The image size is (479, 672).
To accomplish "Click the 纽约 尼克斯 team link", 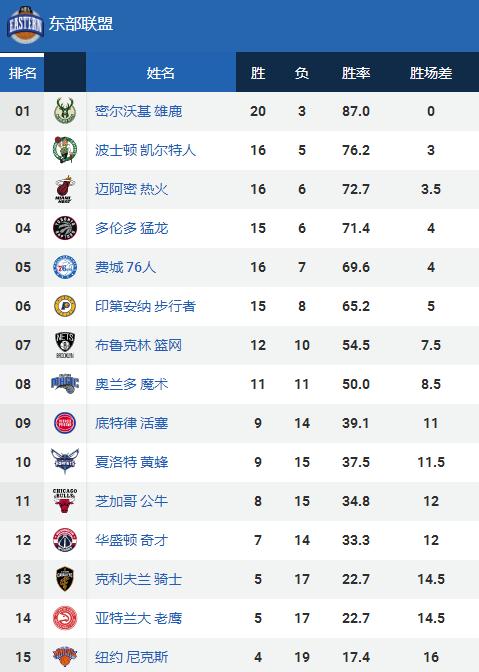I will pyautogui.click(x=132, y=657).
